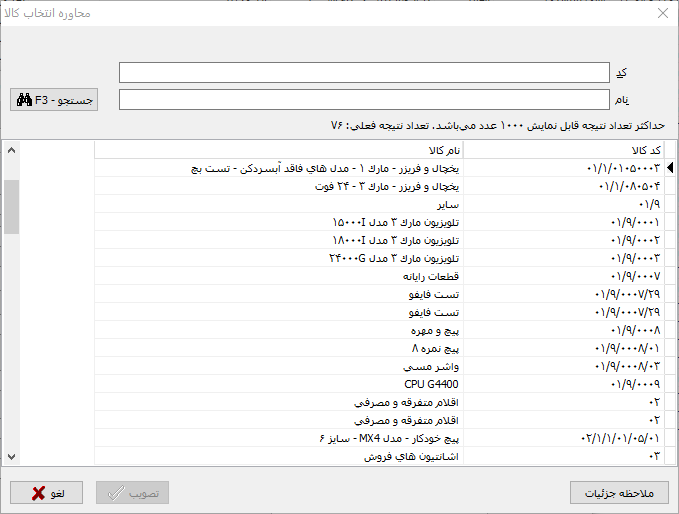Click the greyed-out confirm button (تصویب)
This screenshot has width=679, height=514.
[x=132, y=493]
